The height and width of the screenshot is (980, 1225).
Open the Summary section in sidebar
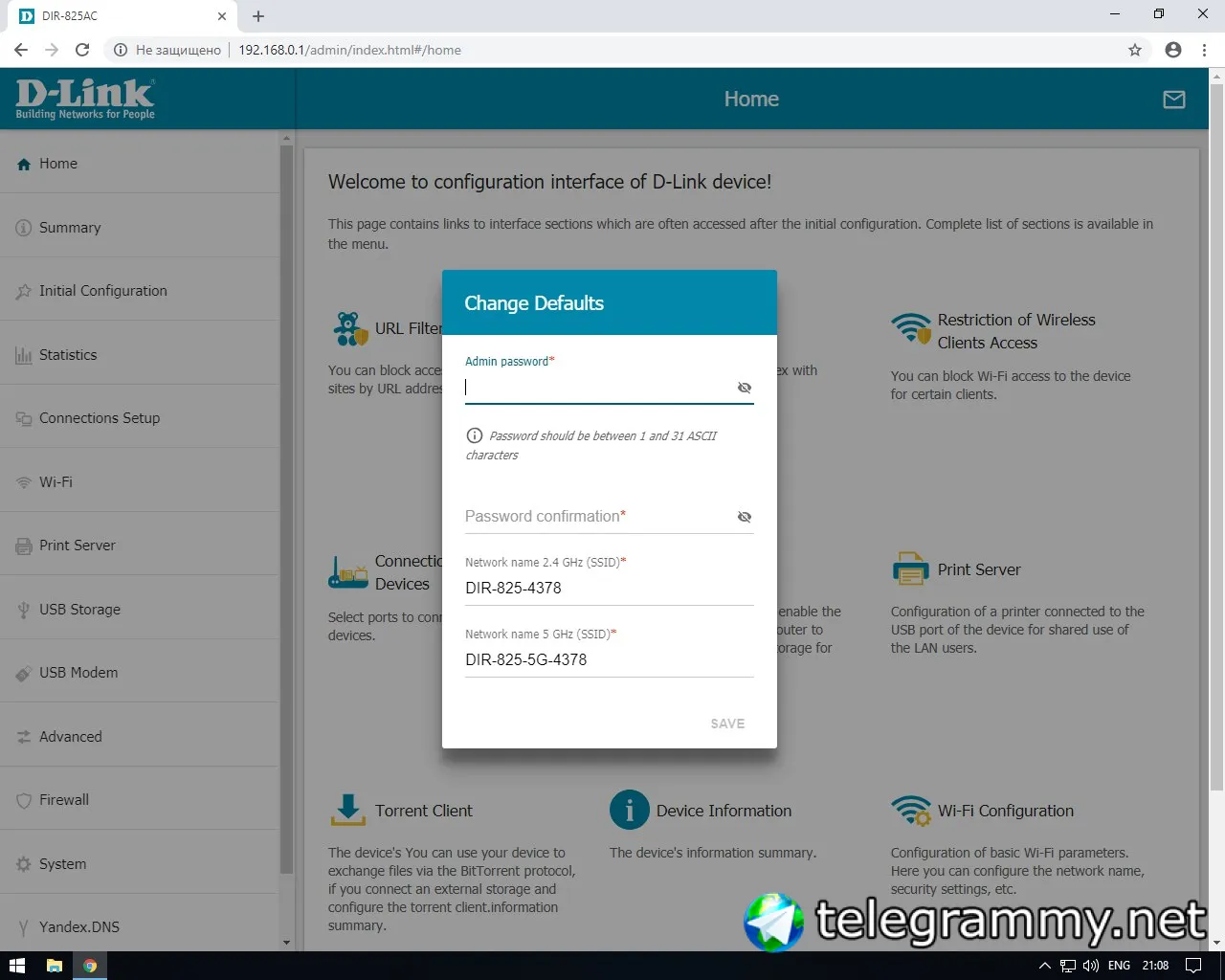pyautogui.click(x=140, y=228)
